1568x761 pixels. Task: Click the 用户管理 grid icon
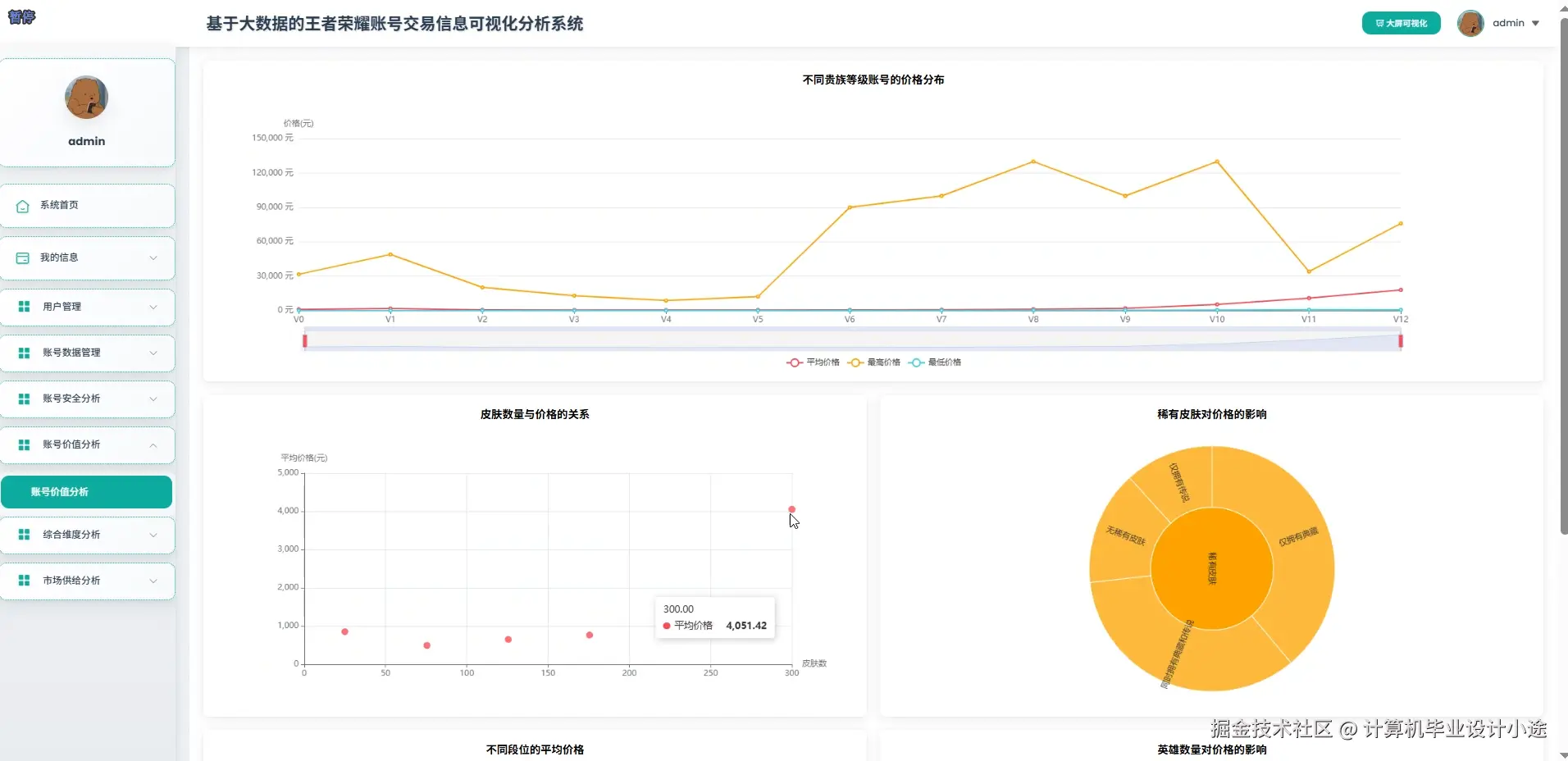click(23, 307)
